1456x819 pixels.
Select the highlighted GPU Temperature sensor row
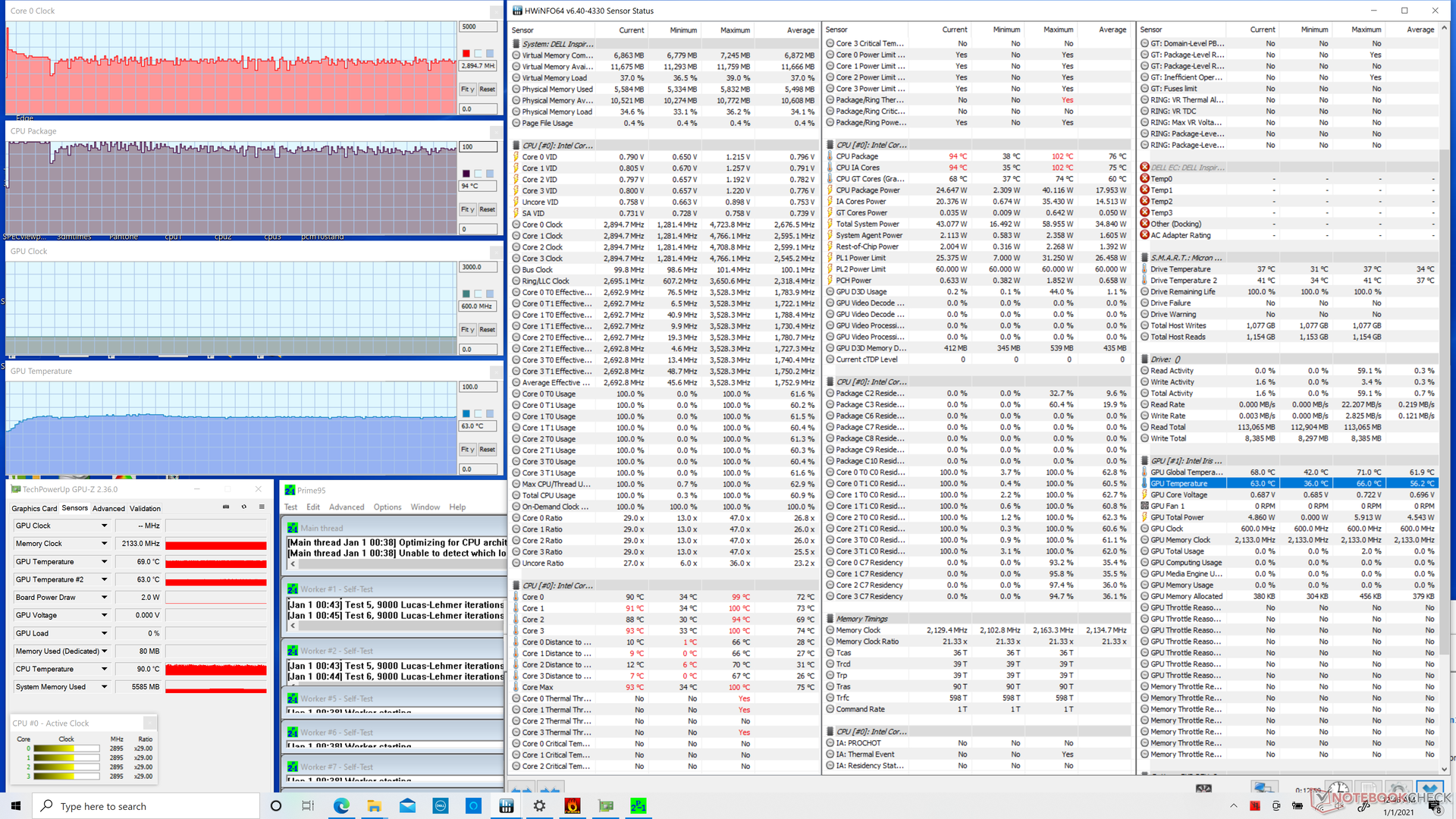(1289, 484)
